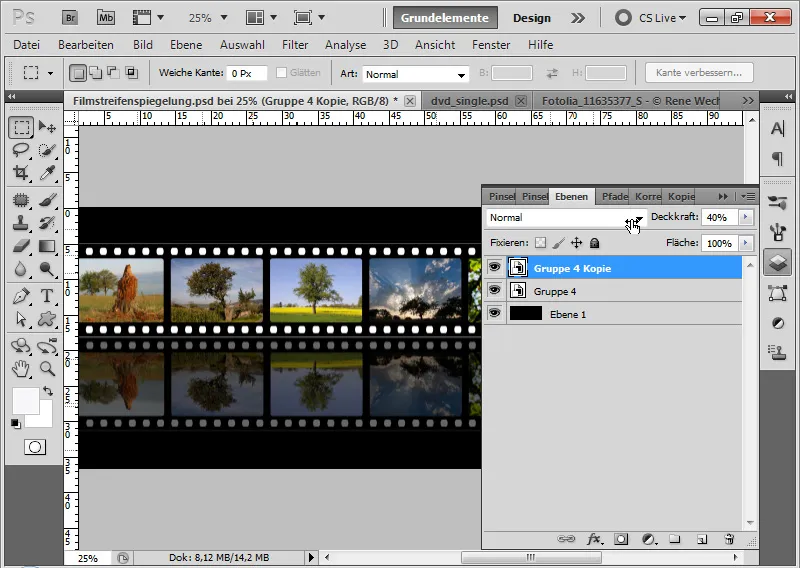
Task: Open the Datei menu
Action: click(27, 45)
